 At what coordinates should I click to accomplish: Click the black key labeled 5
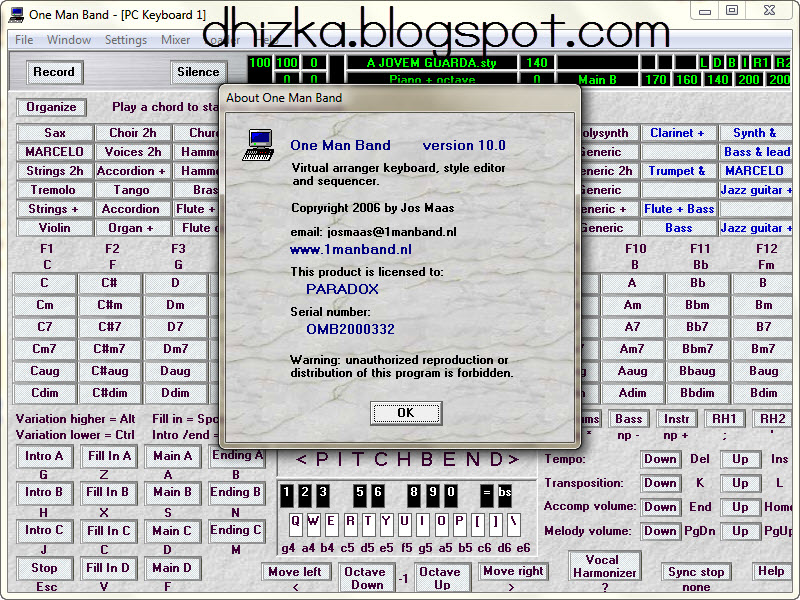coord(360,494)
